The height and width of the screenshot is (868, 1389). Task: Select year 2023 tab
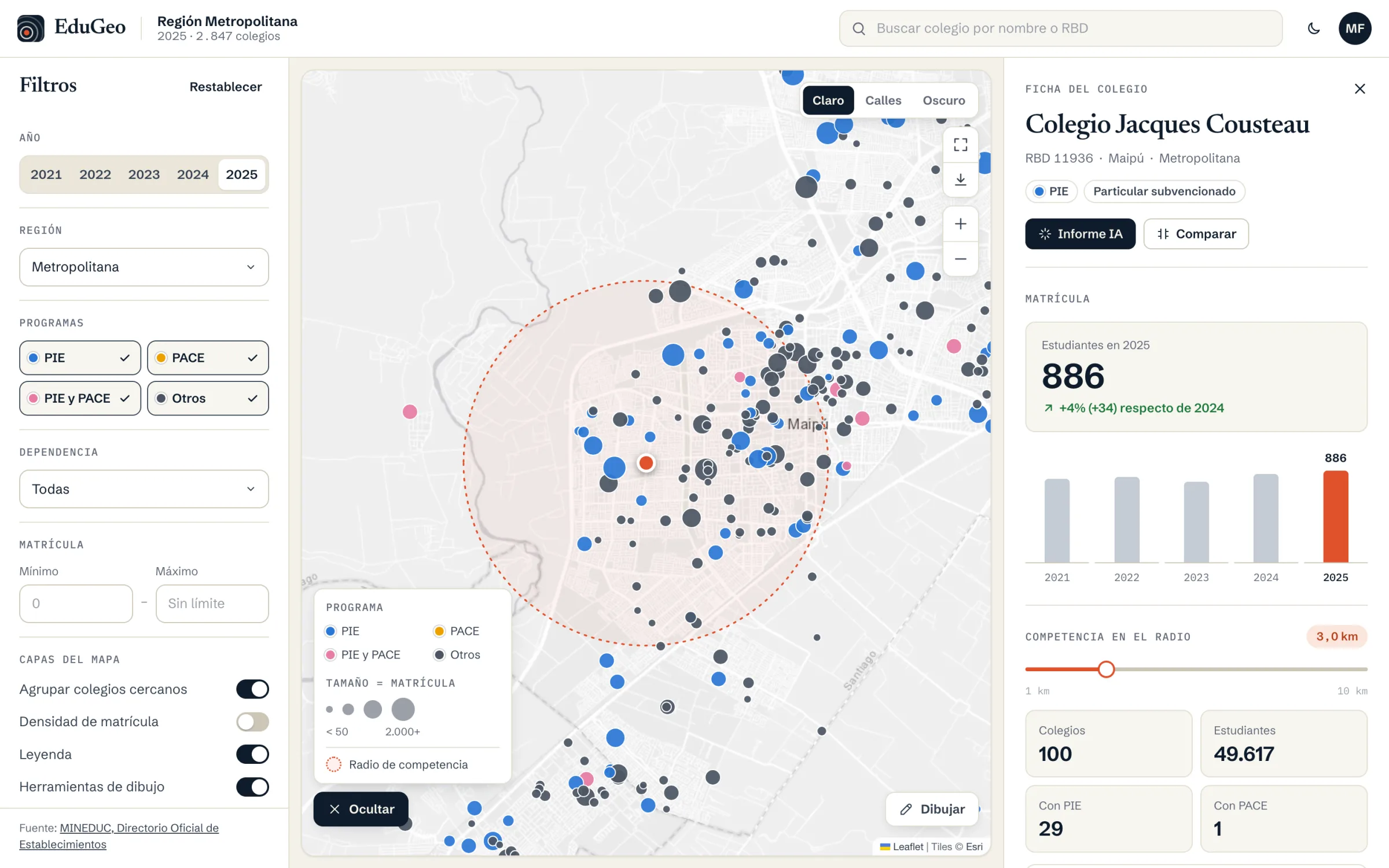[x=144, y=174]
